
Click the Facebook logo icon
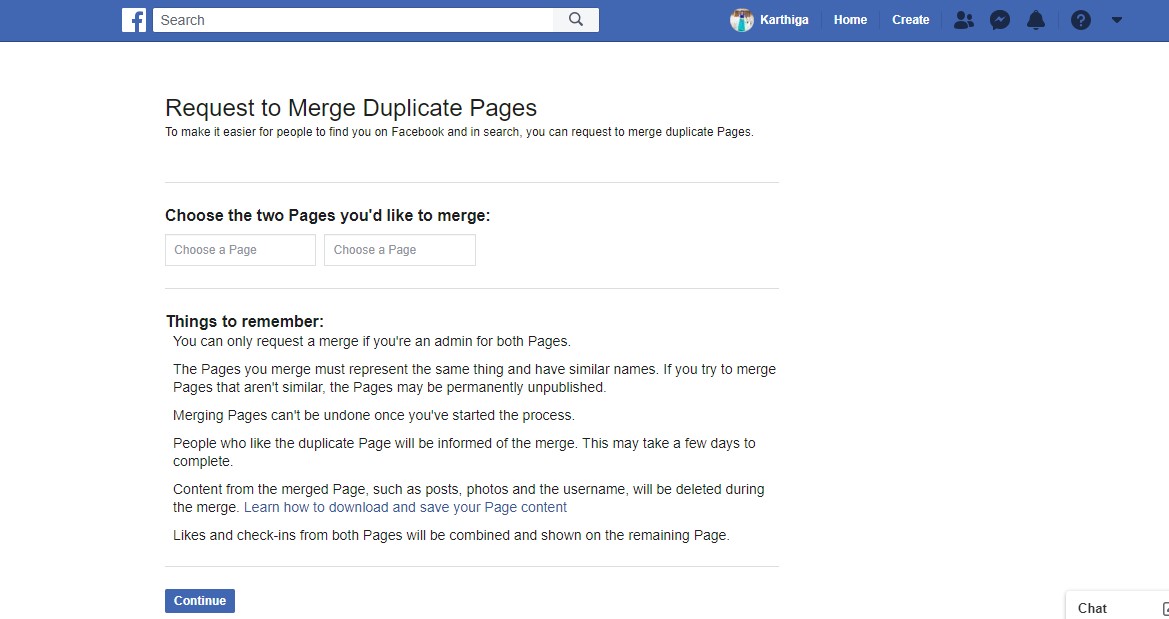tap(134, 20)
